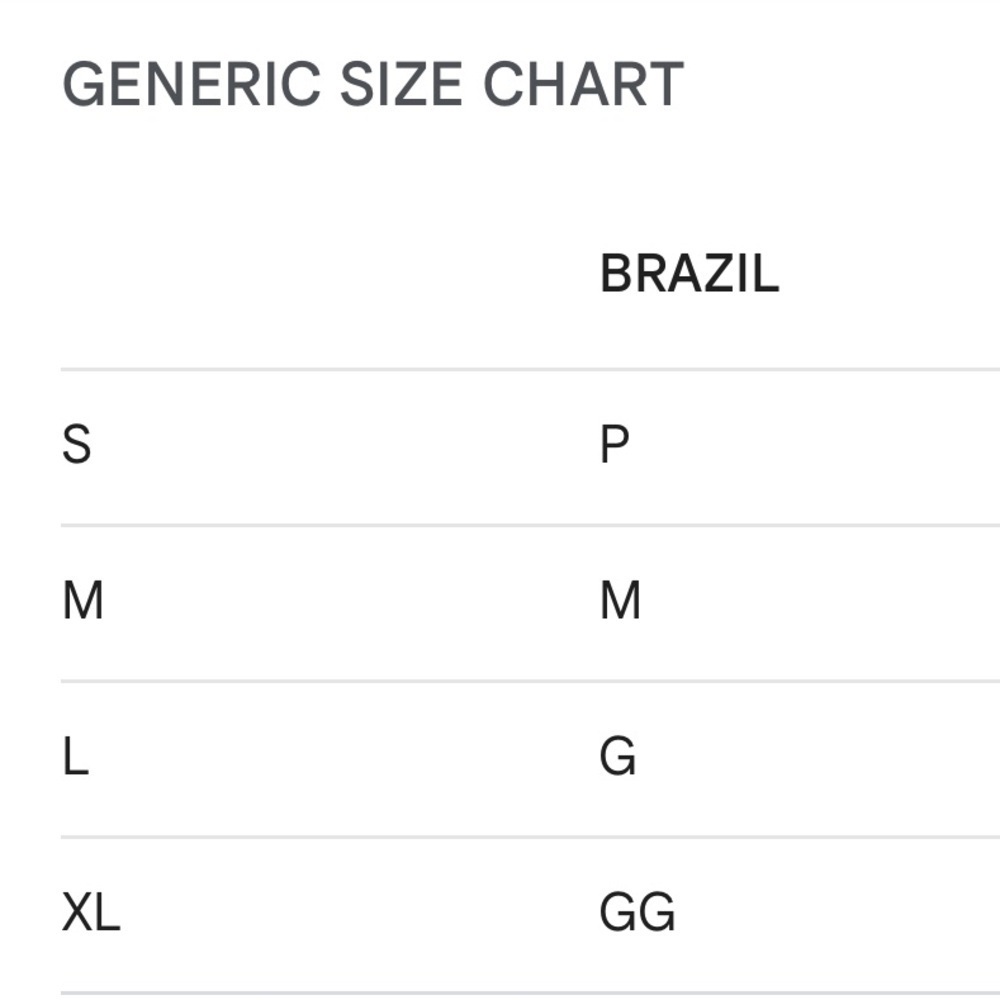Click the divider line below the XL row
This screenshot has width=1000, height=1000.
pyautogui.click(x=530, y=993)
